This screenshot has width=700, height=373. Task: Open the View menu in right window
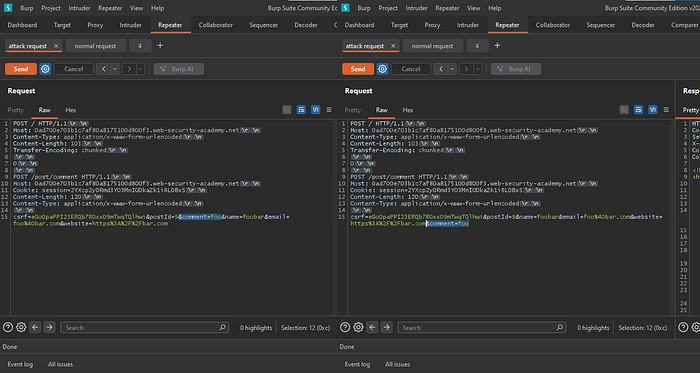474,8
